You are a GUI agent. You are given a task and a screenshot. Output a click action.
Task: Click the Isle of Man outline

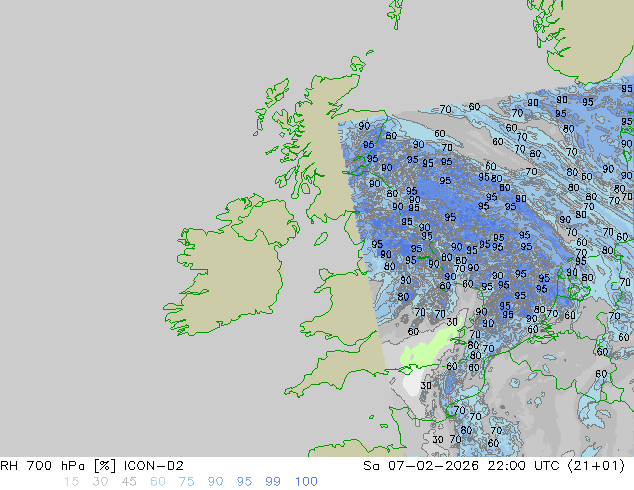321,239
